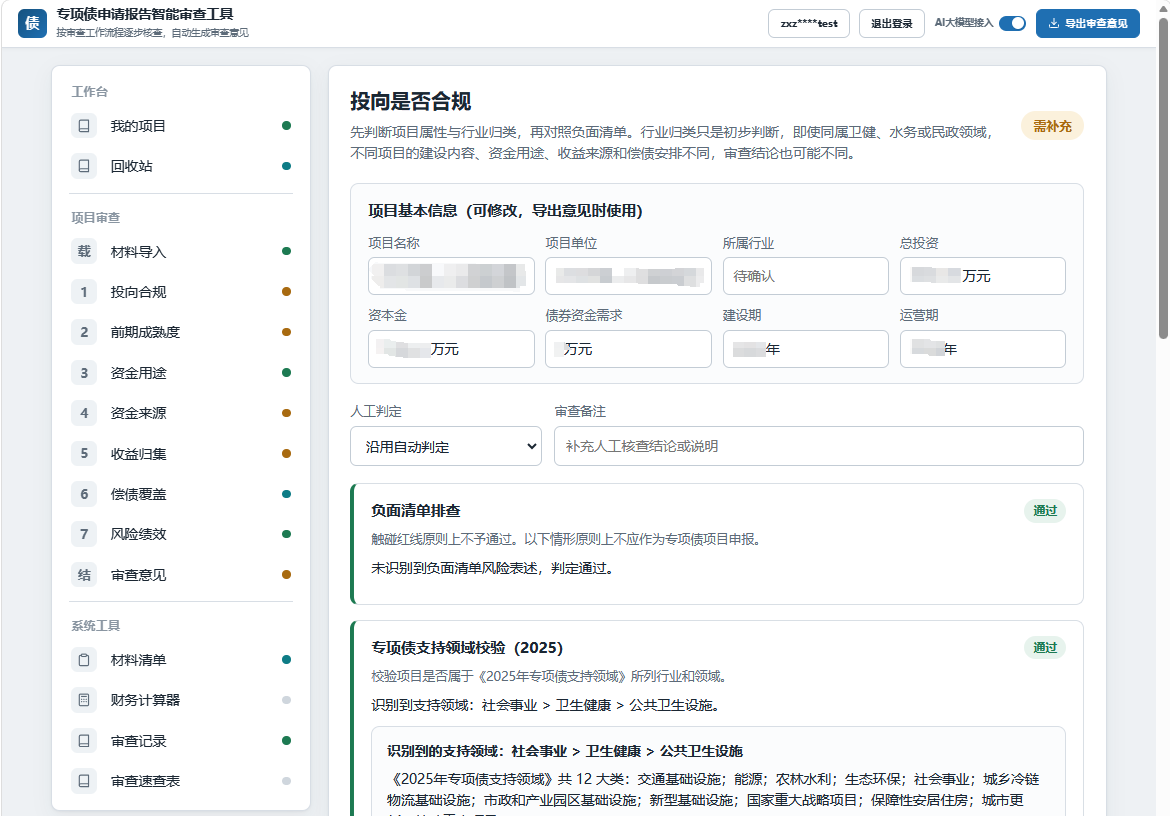Open the 人工判定 dropdown
The height and width of the screenshot is (816, 1170).
445,446
